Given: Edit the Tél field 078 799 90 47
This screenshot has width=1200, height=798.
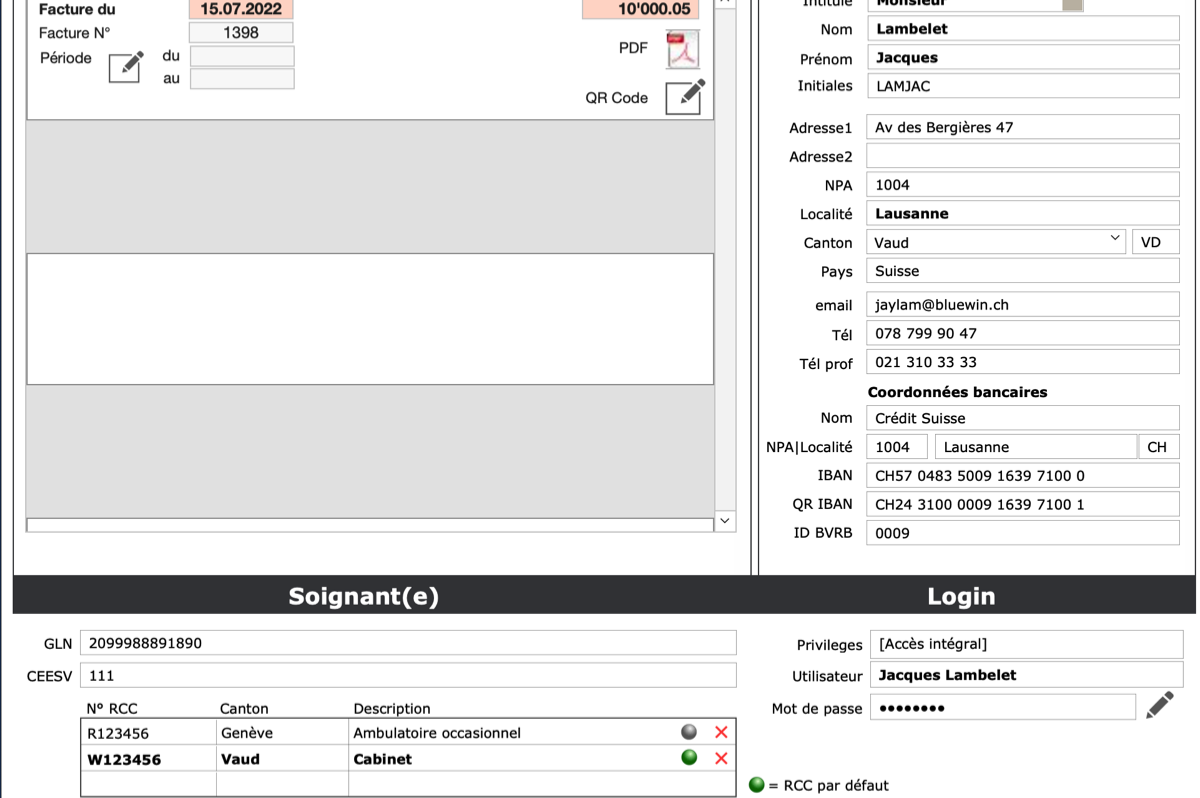Looking at the screenshot, I should pyautogui.click(x=1023, y=334).
